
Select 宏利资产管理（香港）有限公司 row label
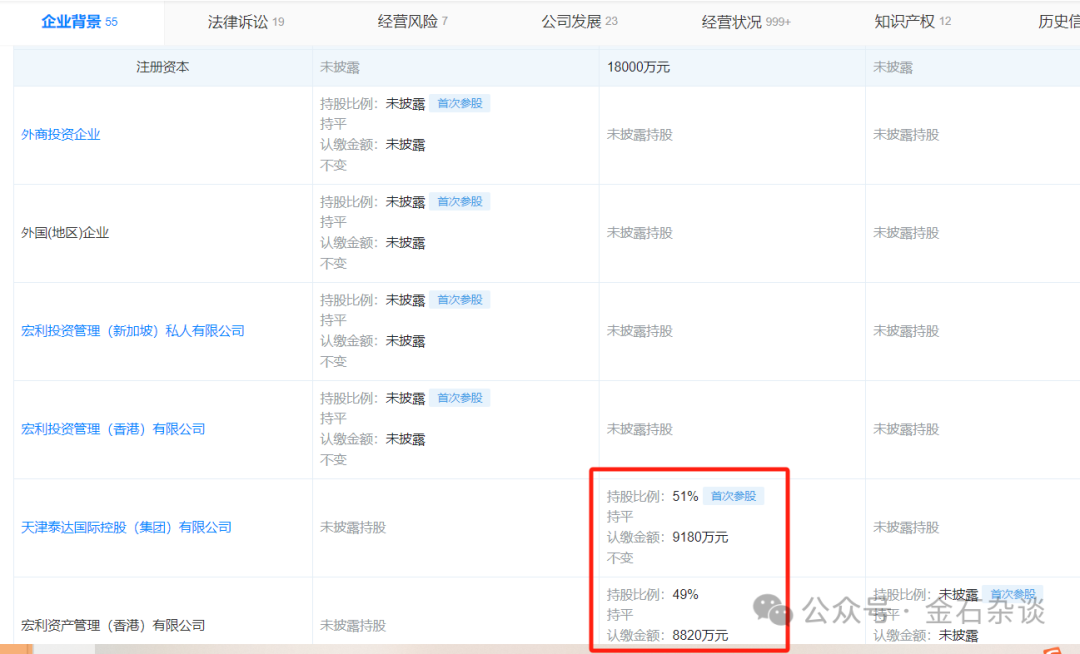tap(113, 625)
